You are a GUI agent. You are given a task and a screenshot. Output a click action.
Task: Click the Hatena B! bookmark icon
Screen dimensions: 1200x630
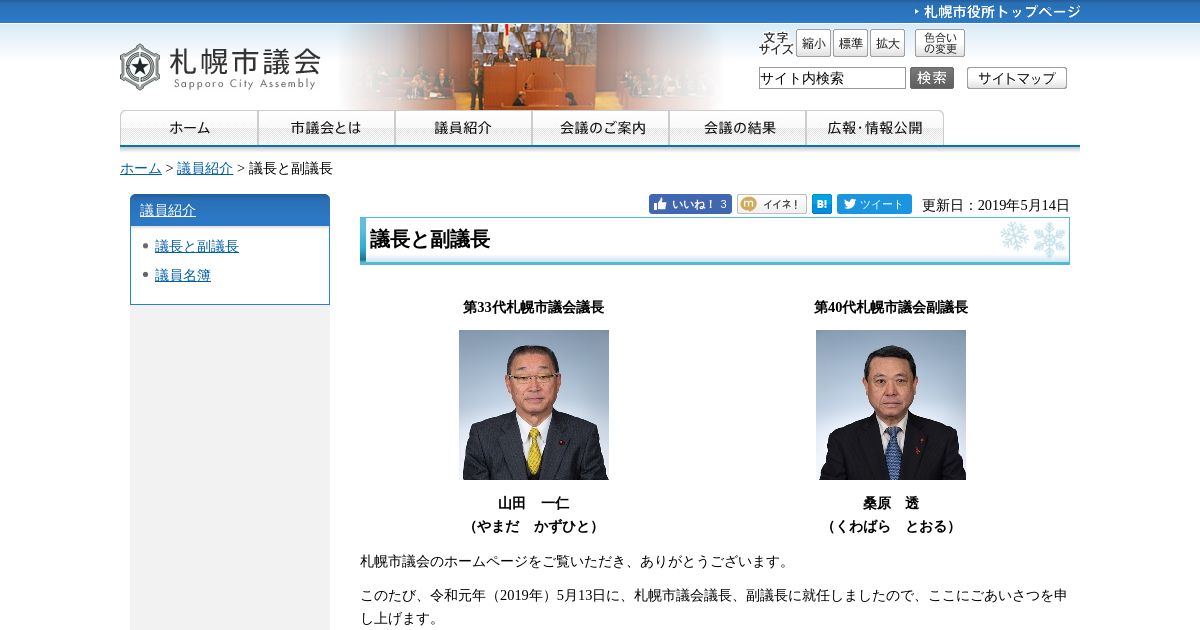(x=822, y=204)
